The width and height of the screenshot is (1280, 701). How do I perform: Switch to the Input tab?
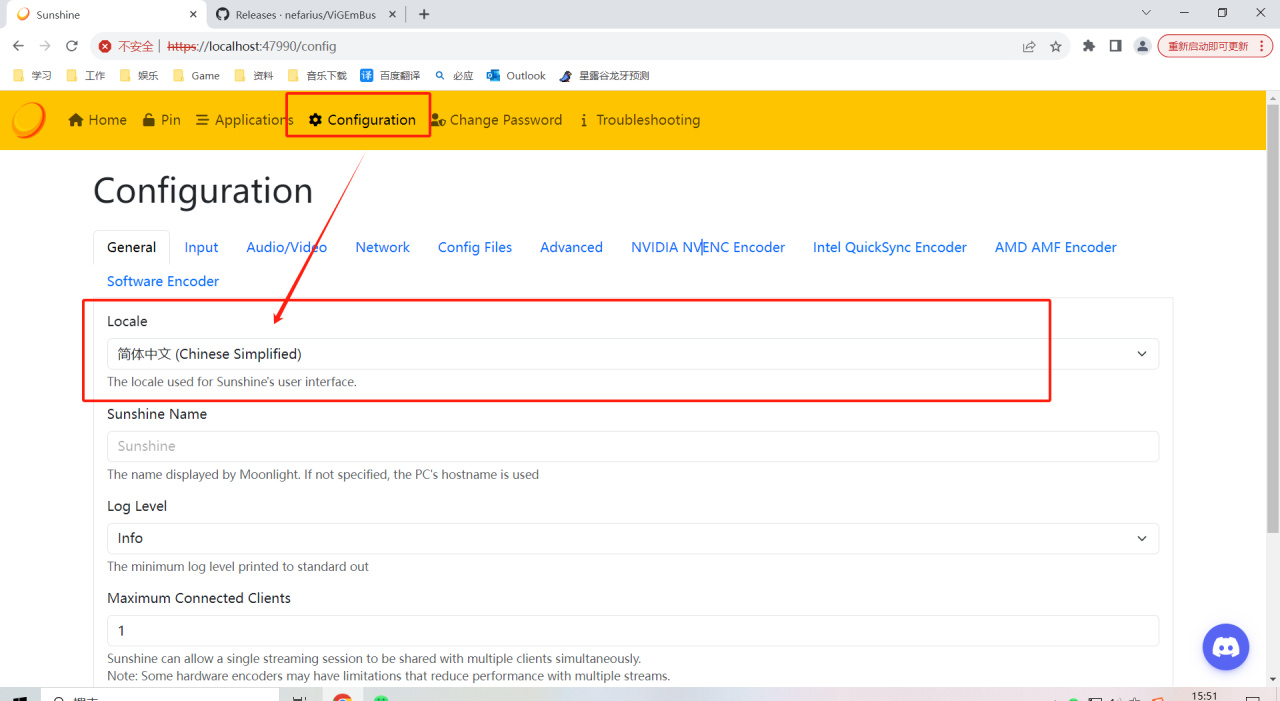coord(201,247)
